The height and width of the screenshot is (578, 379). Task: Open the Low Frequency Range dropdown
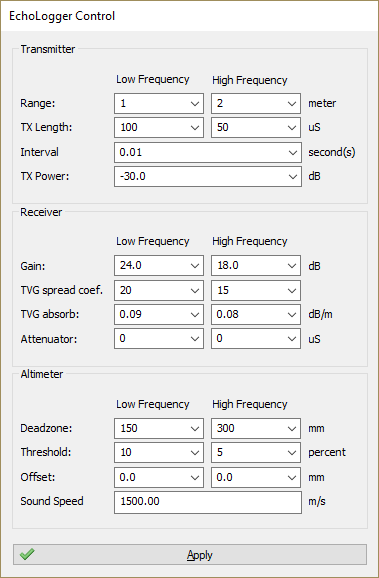[x=159, y=103]
